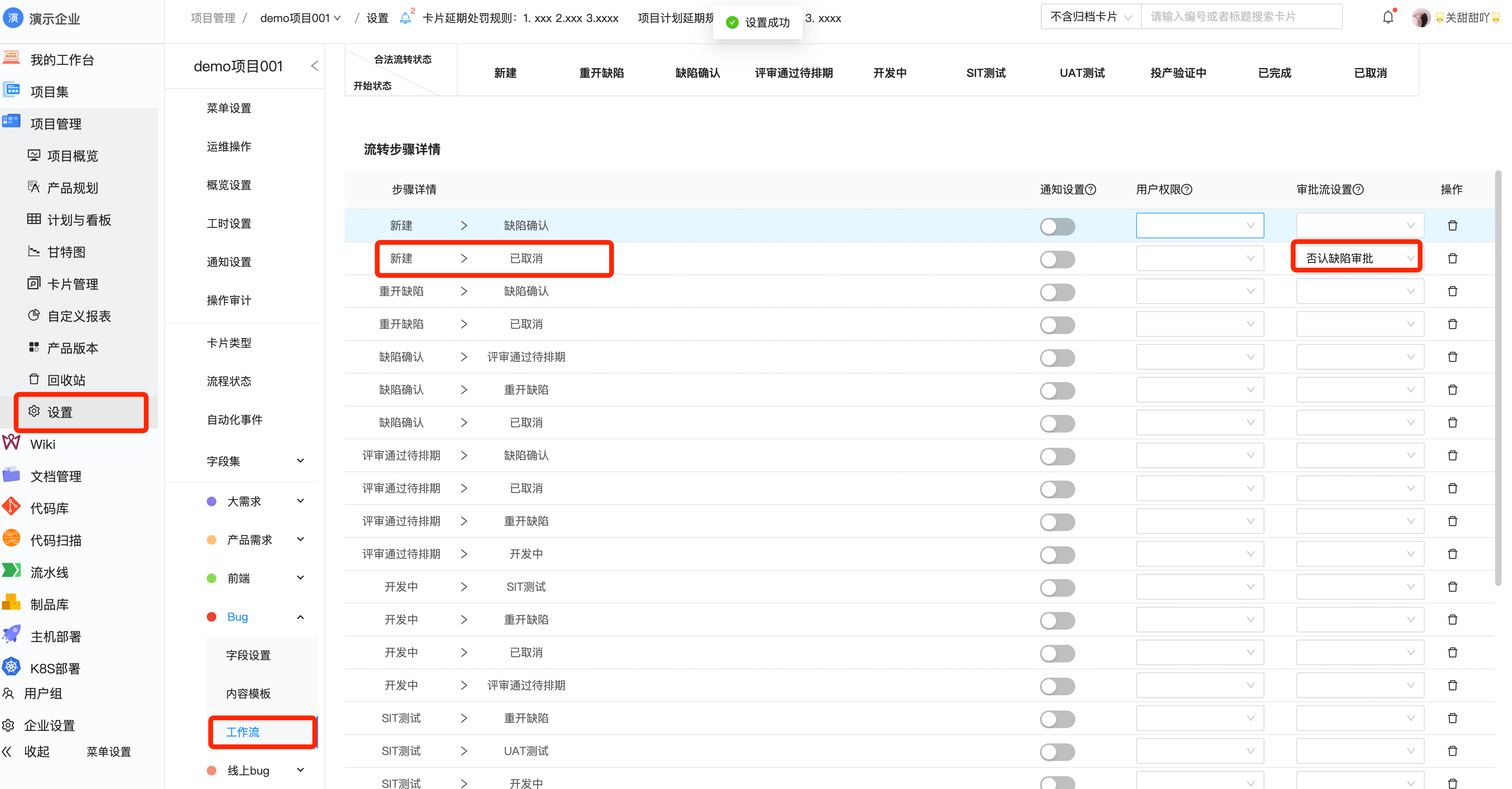Enable notification for 新建 to 缺陷确认 step
This screenshot has width=1512, height=789.
(1057, 226)
